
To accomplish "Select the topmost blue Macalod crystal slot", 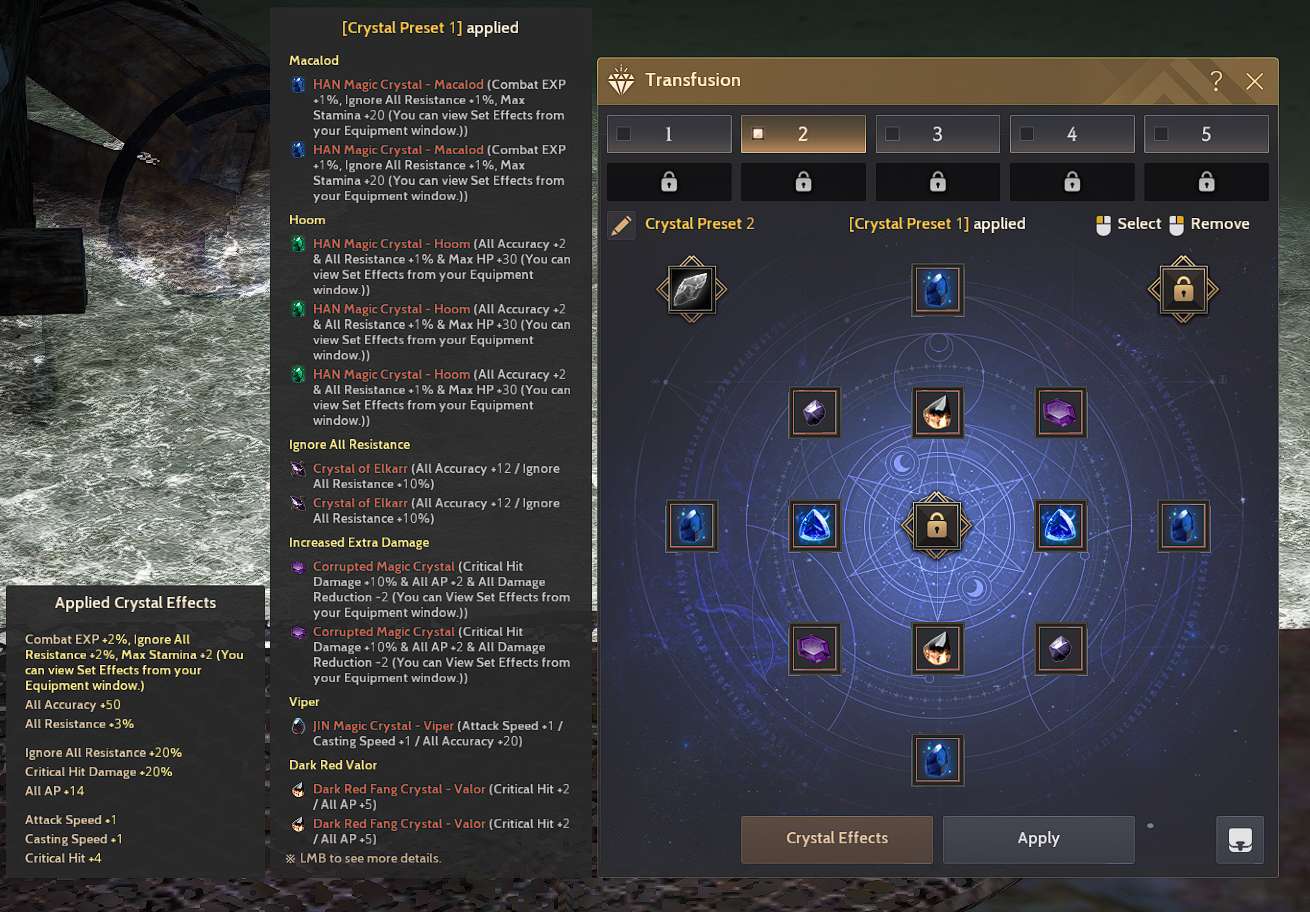I will tap(938, 290).
